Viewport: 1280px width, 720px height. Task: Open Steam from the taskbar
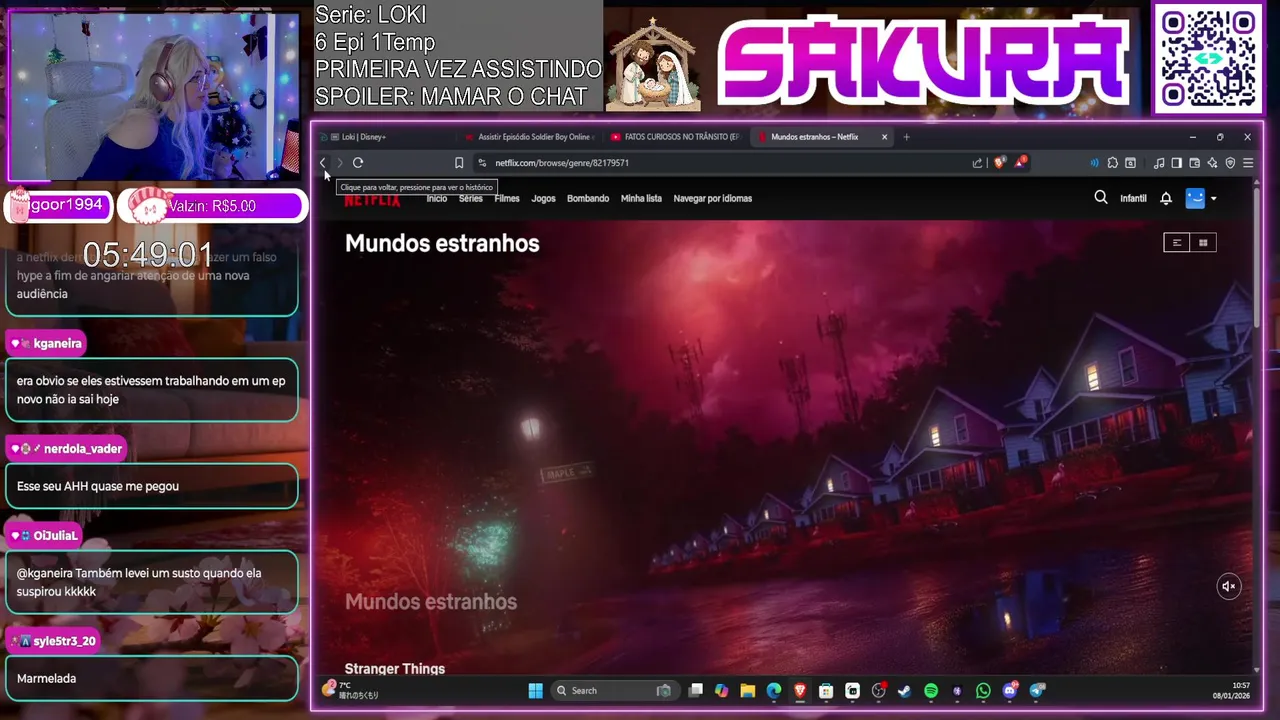(x=904, y=690)
